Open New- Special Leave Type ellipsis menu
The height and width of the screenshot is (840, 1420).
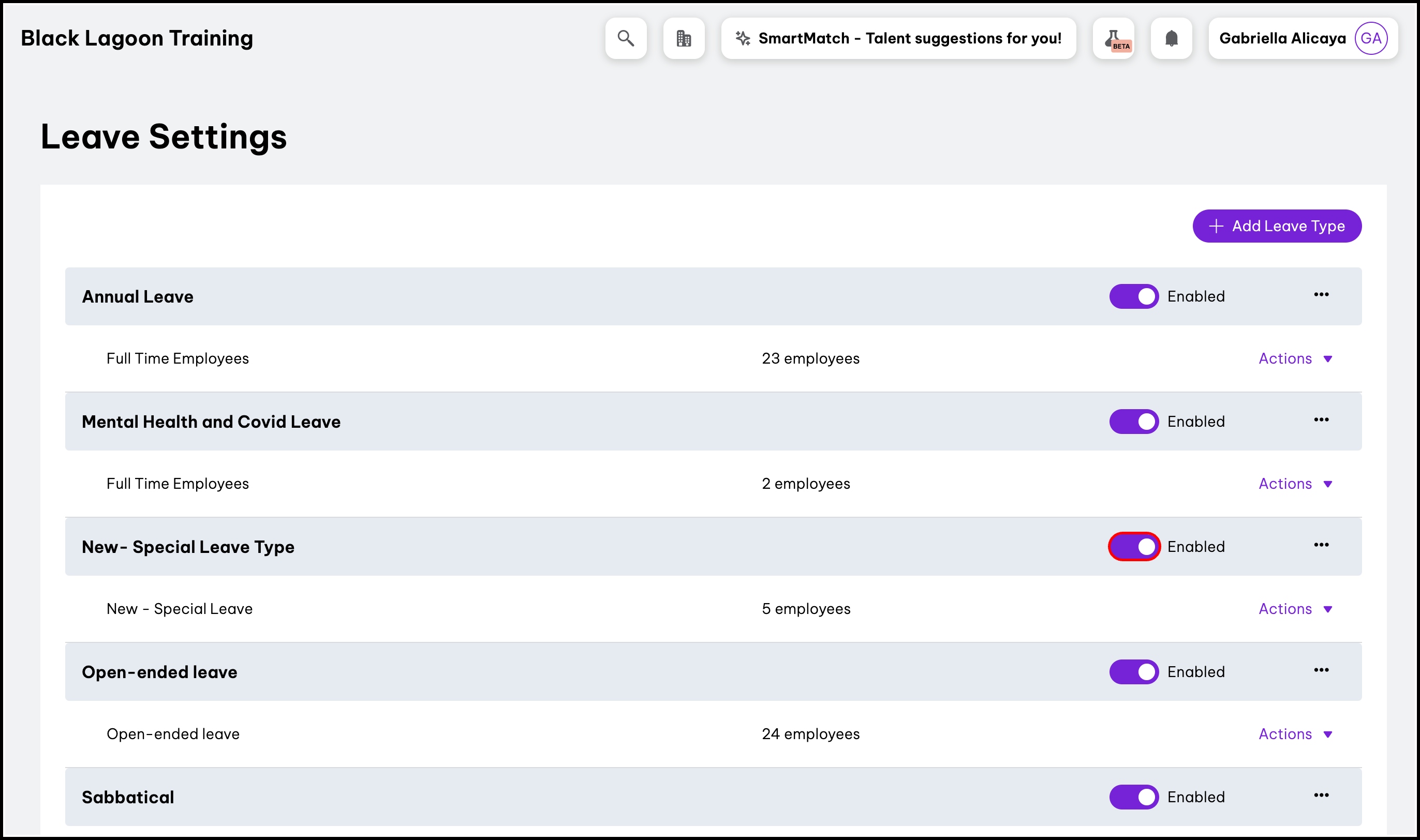click(1321, 545)
